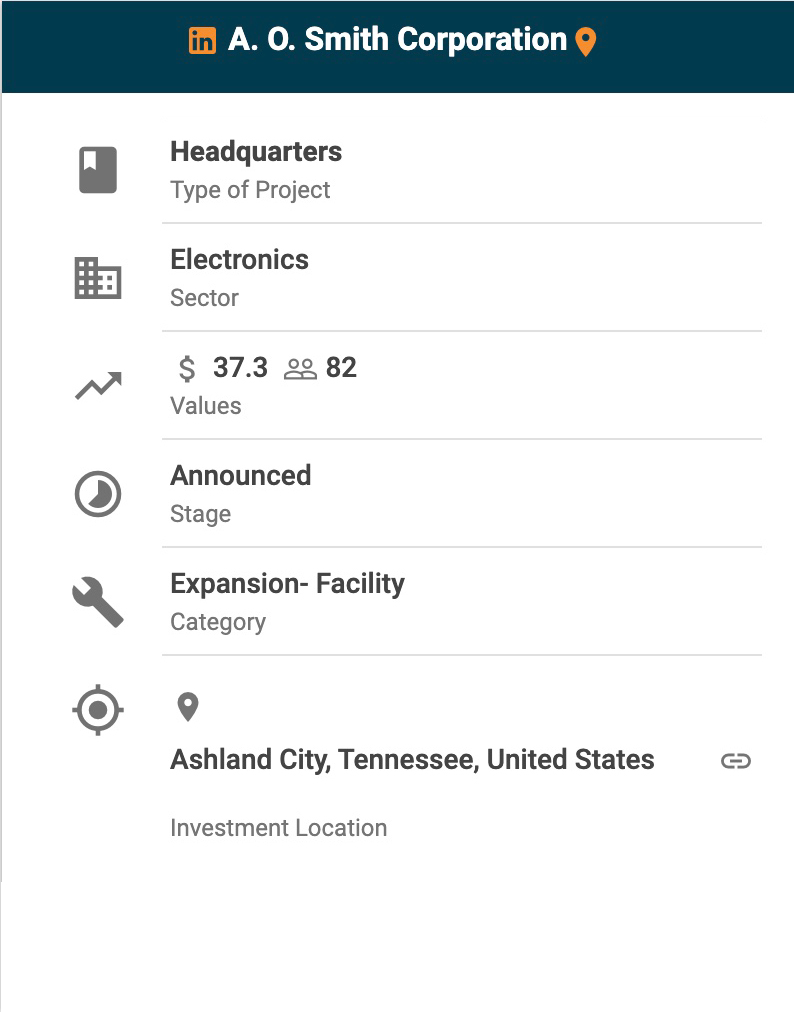Click the 82 jobs value
Screen dimensions: 794x1012
(341, 368)
